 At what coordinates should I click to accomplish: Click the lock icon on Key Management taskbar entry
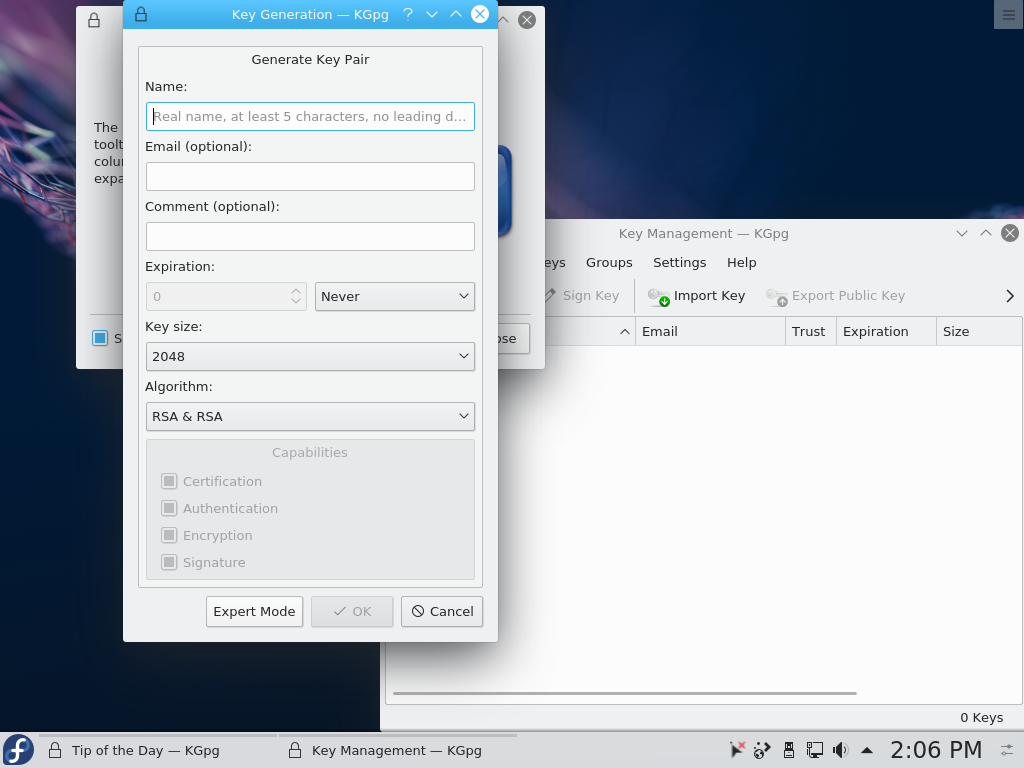[x=295, y=750]
